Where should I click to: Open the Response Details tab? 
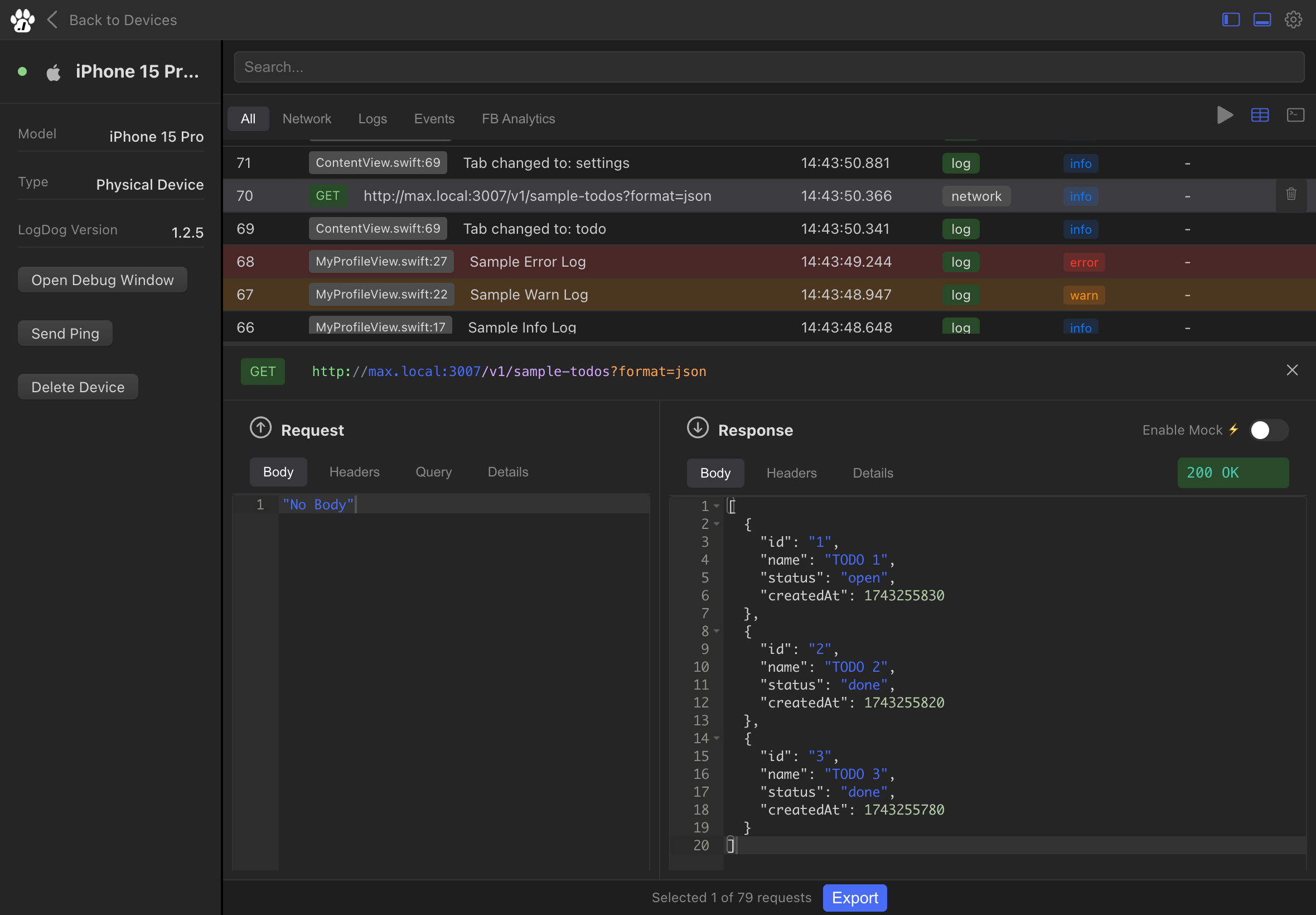click(x=873, y=473)
